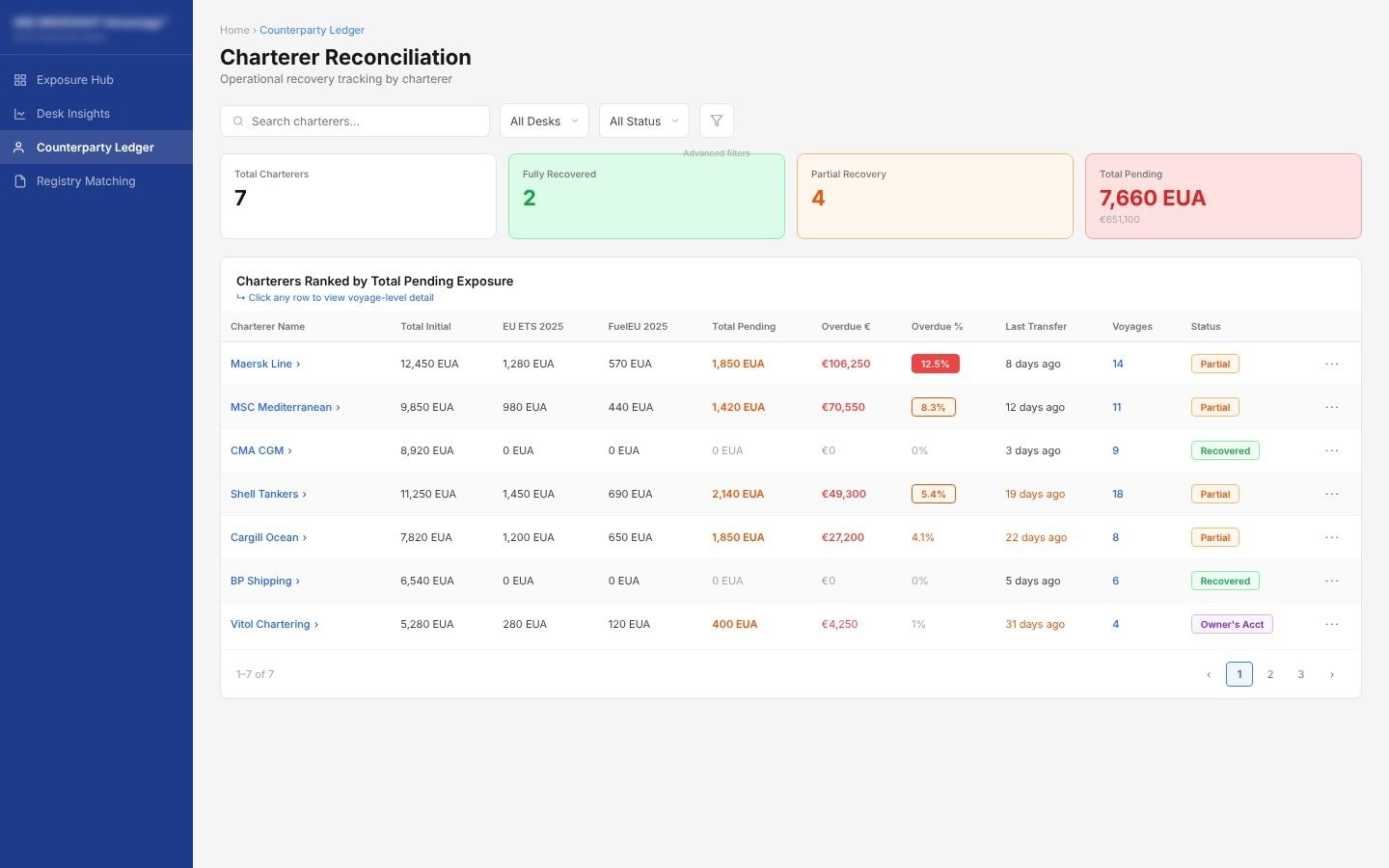
Task: Click the advanced filters funnel icon
Action: [x=717, y=121]
